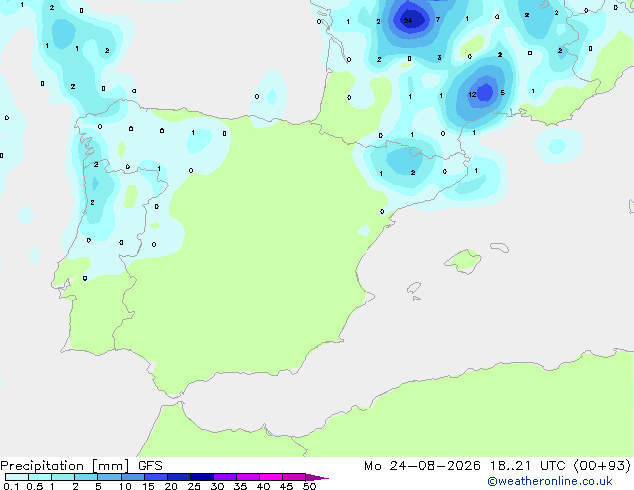Click the over-50 arrow at legend end
Image resolution: width=634 pixels, height=490 pixels.
(x=317, y=477)
